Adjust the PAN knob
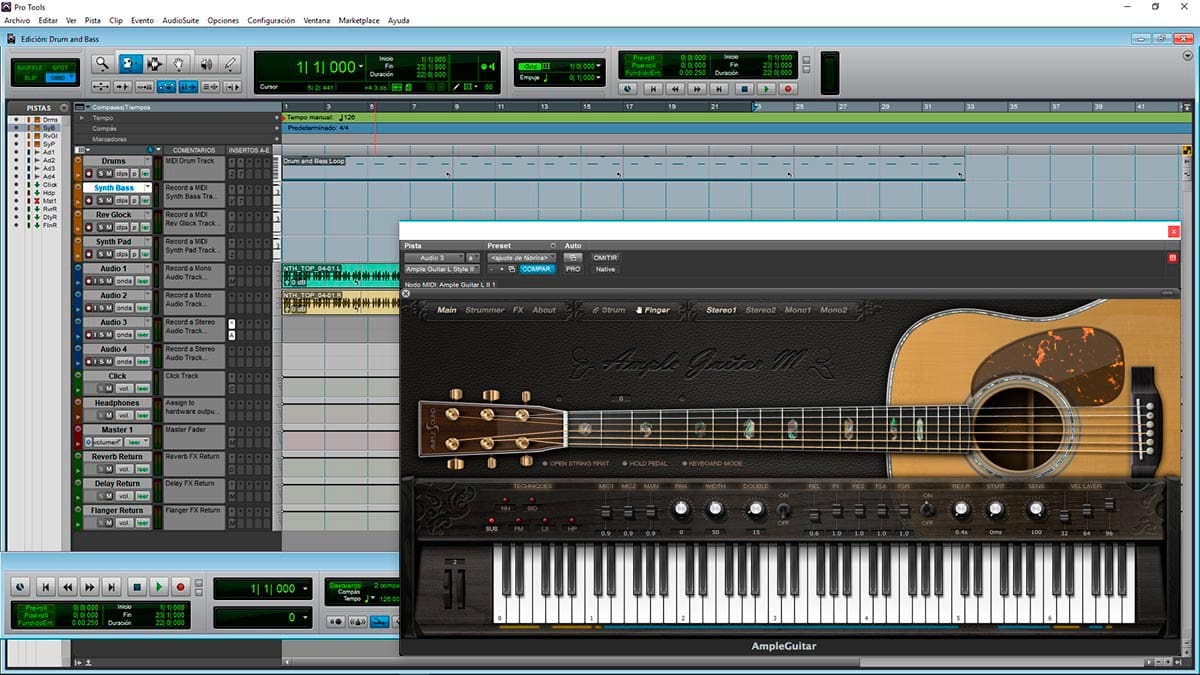 tap(681, 509)
